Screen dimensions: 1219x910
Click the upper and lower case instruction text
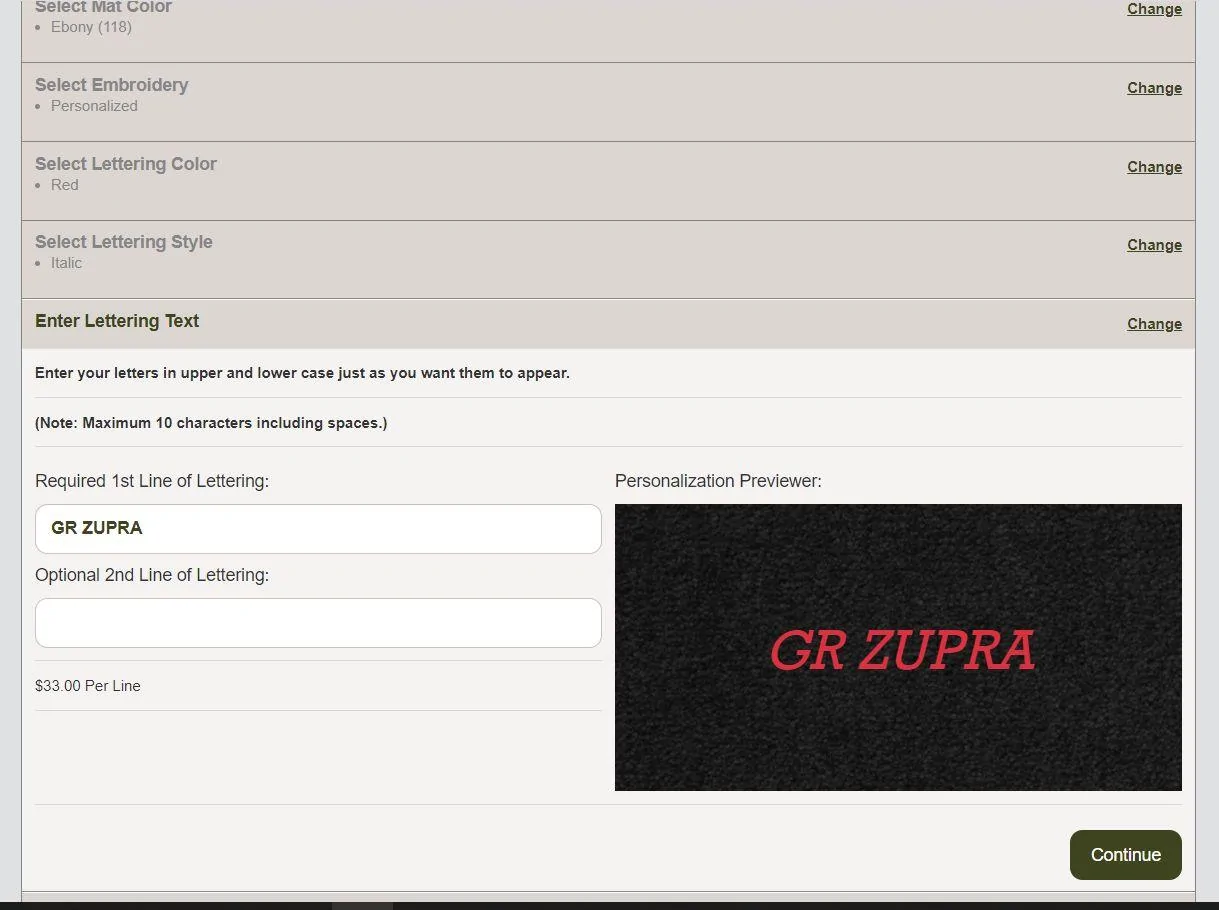pyautogui.click(x=302, y=373)
